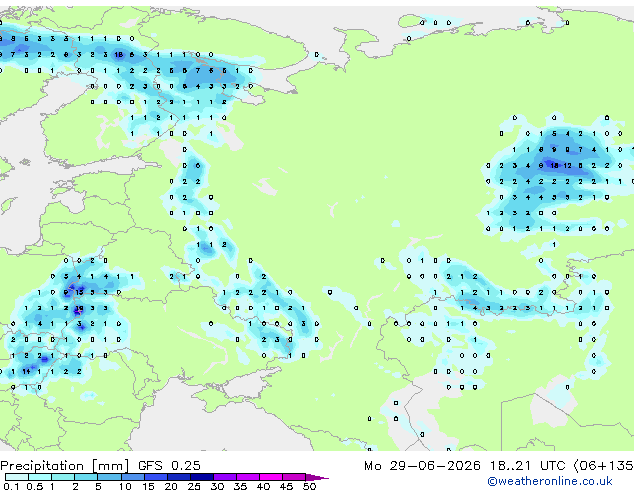Screen dimensions: 634x490
Task: Click the 40–45 mm magenta legend swatch
Action: click(x=271, y=477)
